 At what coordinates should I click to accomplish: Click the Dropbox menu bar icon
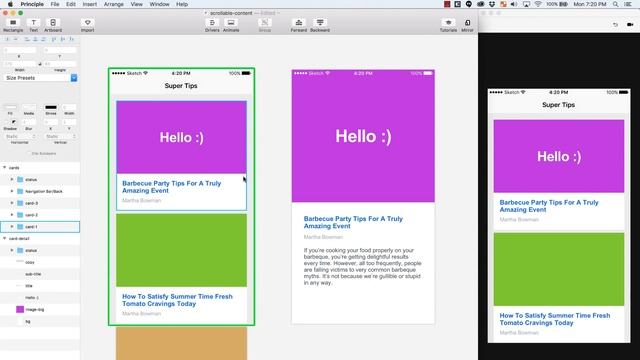[492, 4]
